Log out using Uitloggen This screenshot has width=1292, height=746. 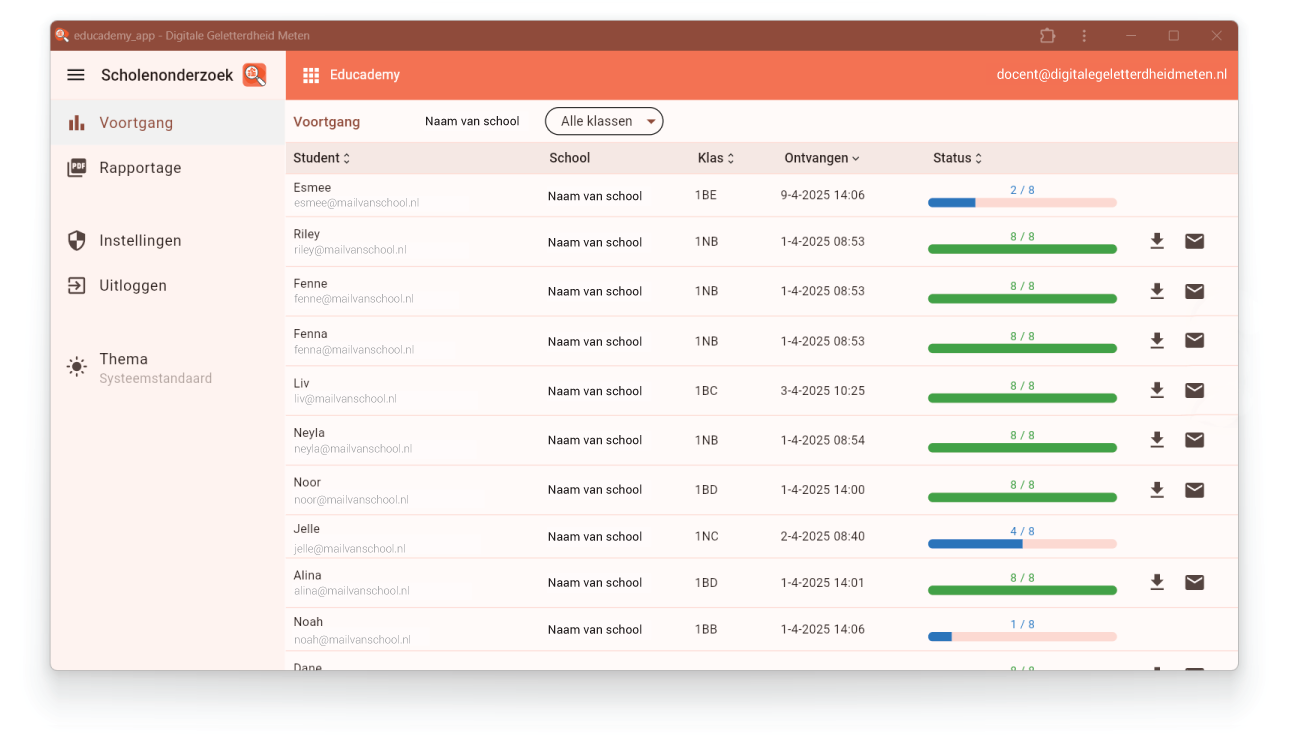[x=133, y=286]
